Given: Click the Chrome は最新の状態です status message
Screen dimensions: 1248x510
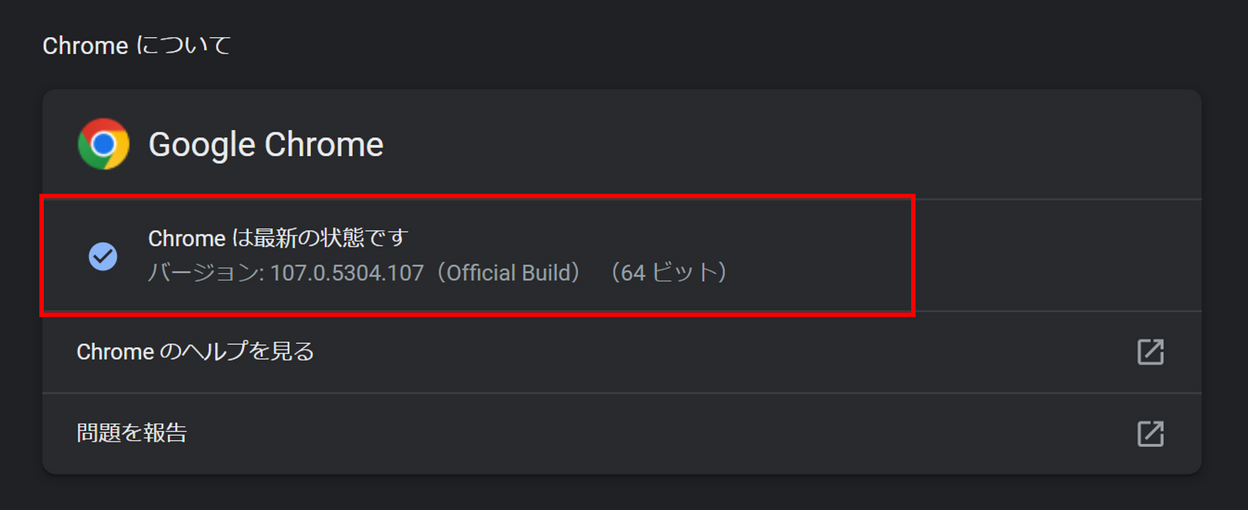Looking at the screenshot, I should tap(279, 238).
